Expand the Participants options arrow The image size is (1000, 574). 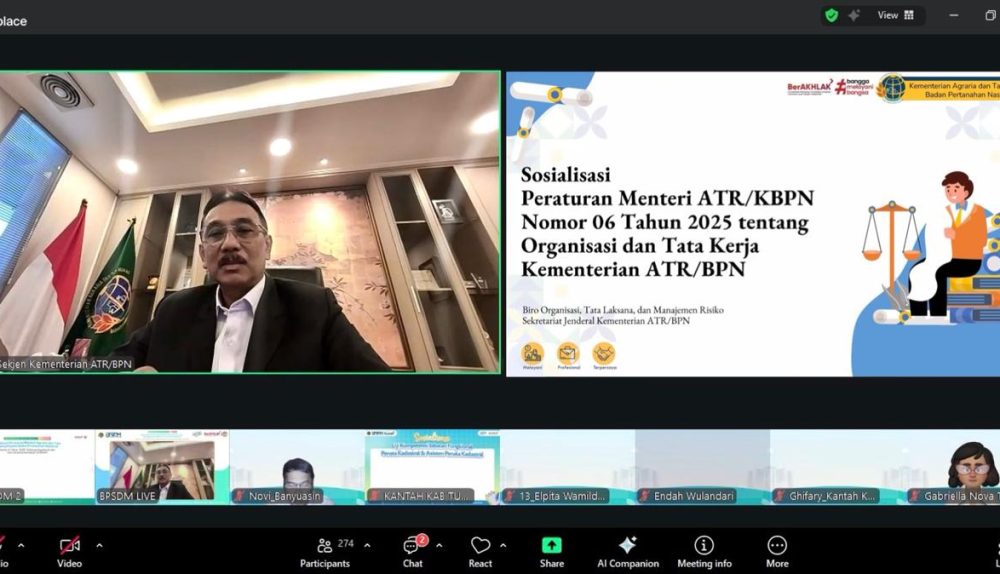[367, 546]
